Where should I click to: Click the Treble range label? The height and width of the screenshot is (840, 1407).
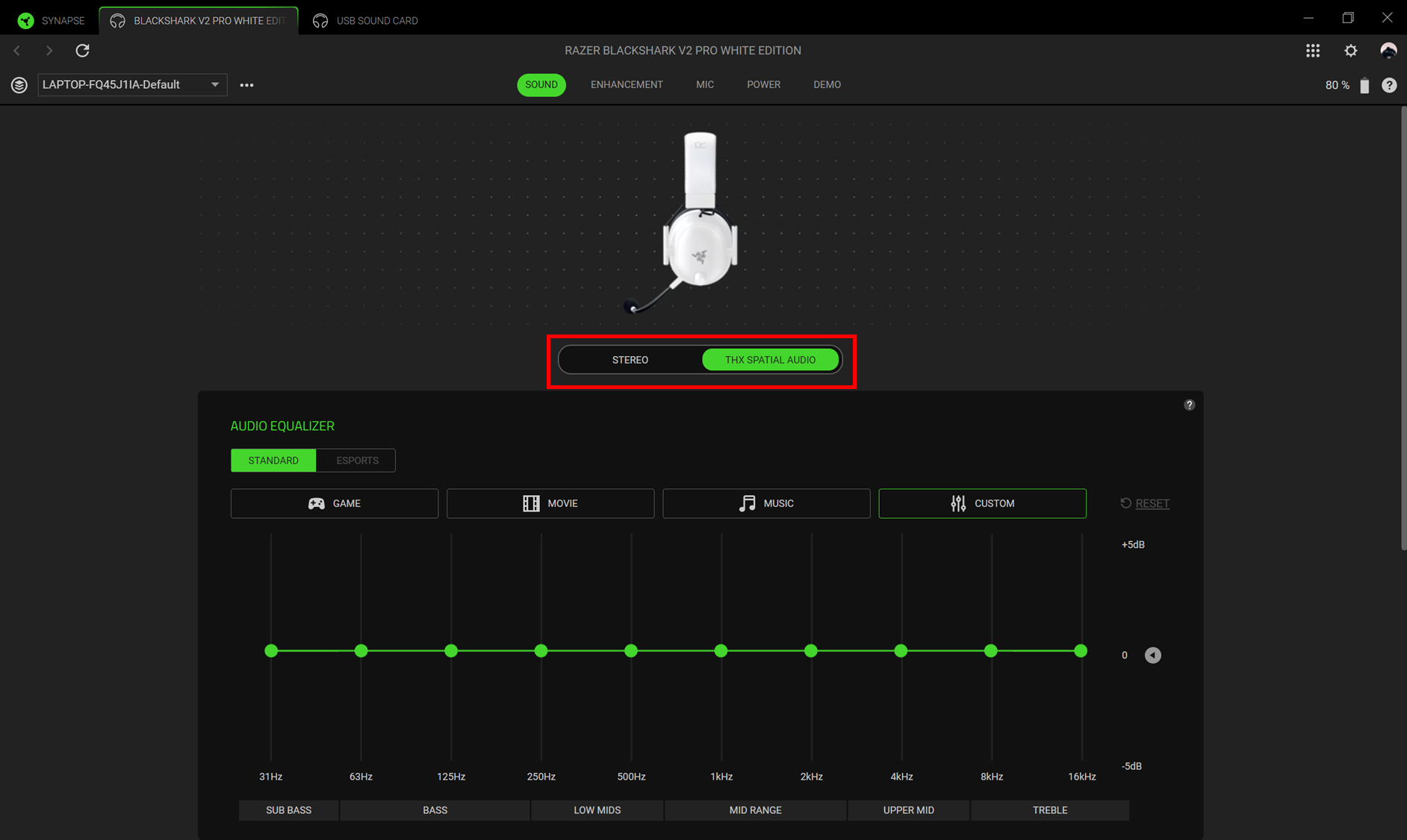[x=1049, y=810]
